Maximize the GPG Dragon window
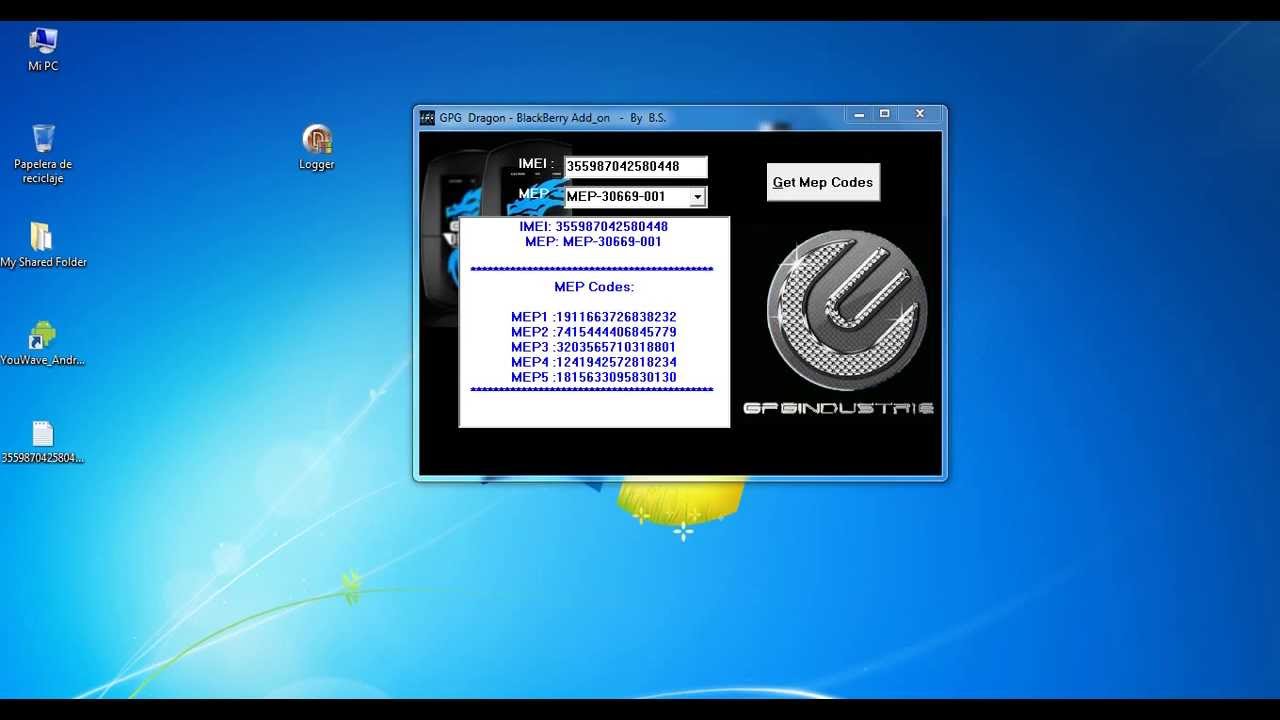 885,115
